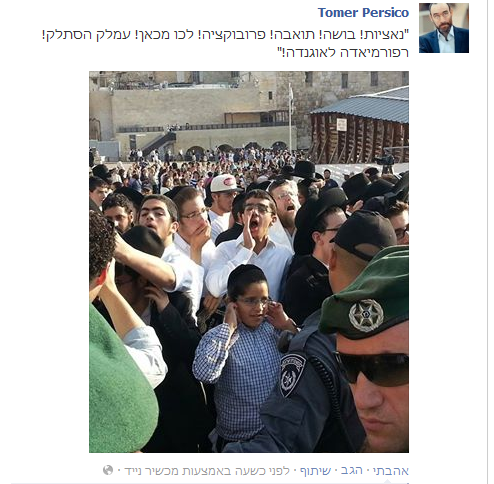
Task: Like the post via אהבתי
Action: (391, 471)
